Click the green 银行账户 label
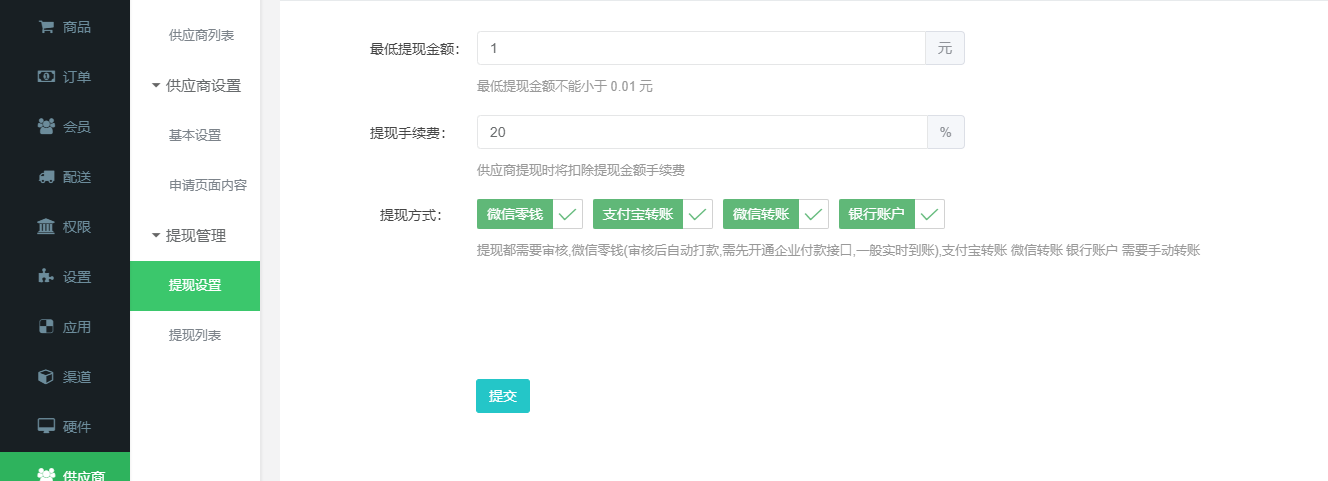 [877, 214]
